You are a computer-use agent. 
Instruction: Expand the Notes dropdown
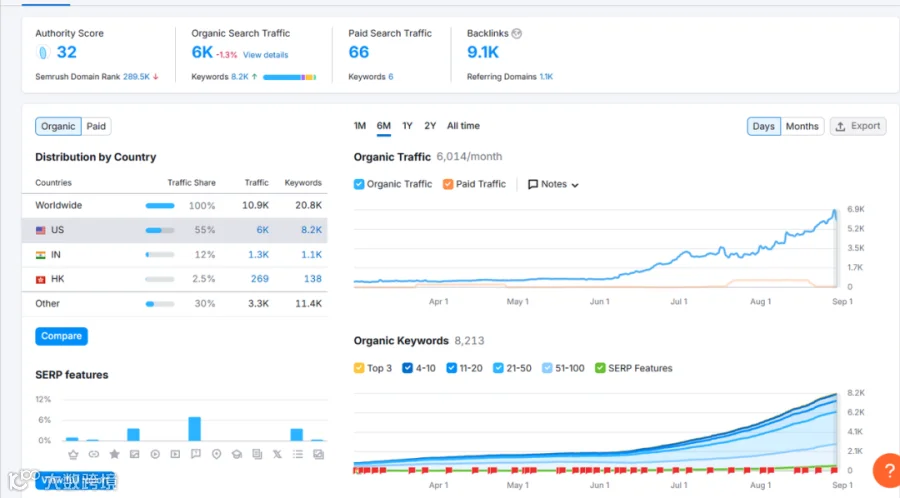pyautogui.click(x=553, y=184)
